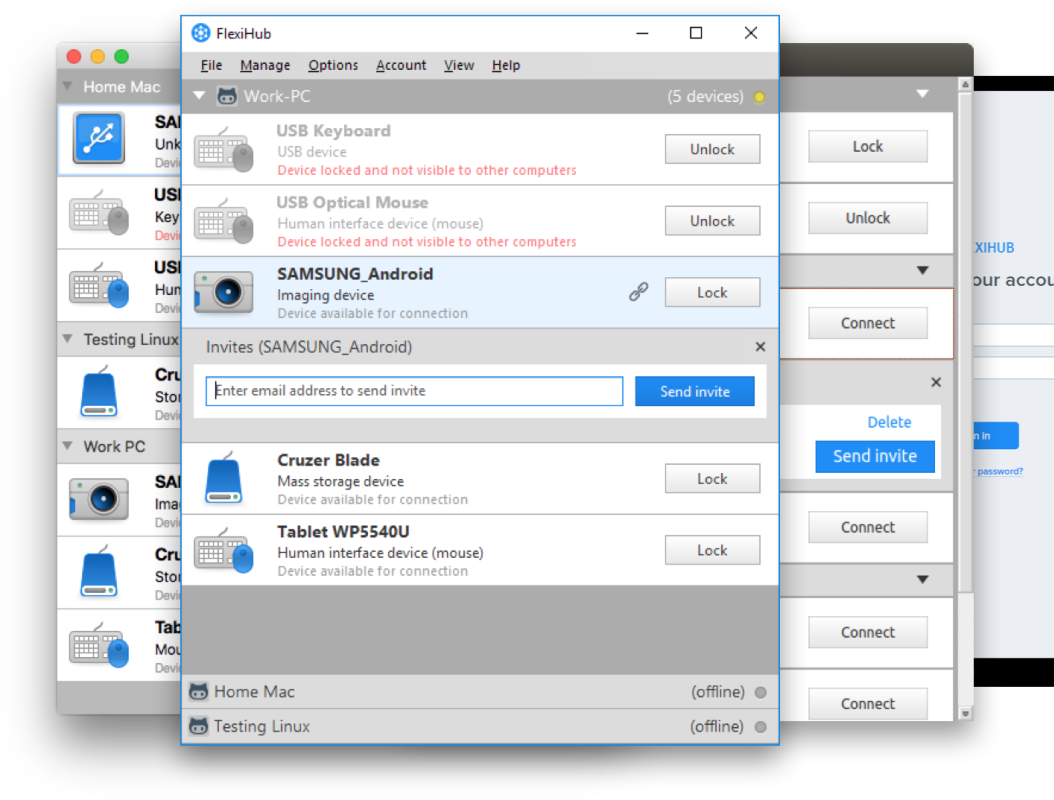The image size is (1054, 800).
Task: Click the Testing Linux computer icon at bottom
Action: click(x=199, y=727)
